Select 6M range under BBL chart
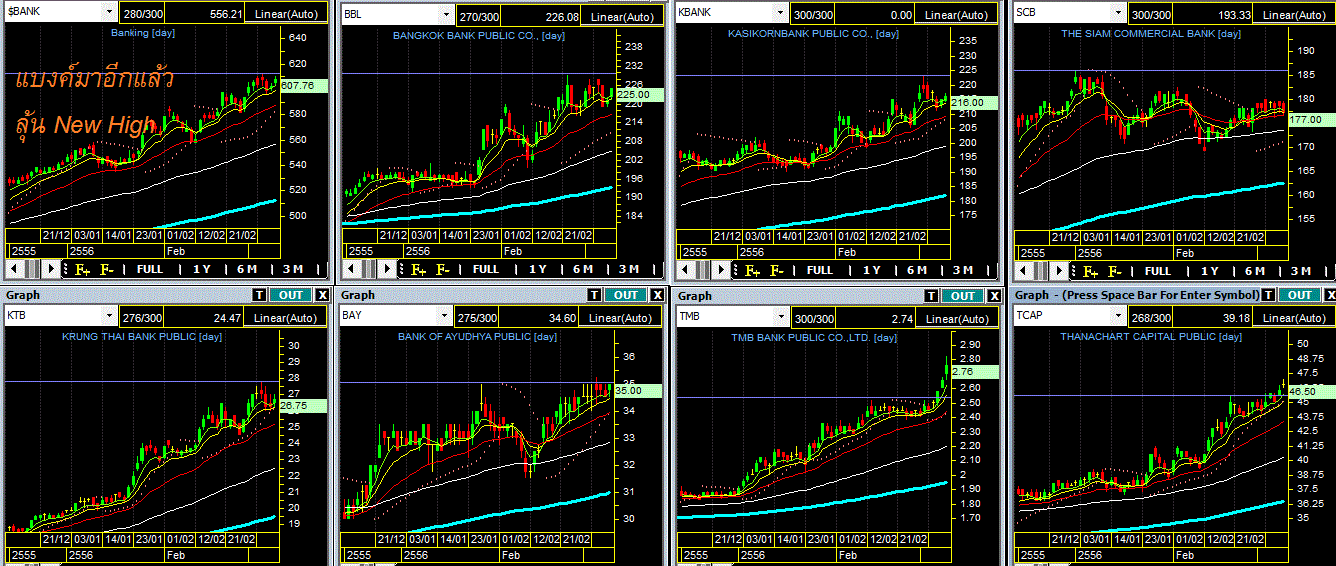 point(583,269)
